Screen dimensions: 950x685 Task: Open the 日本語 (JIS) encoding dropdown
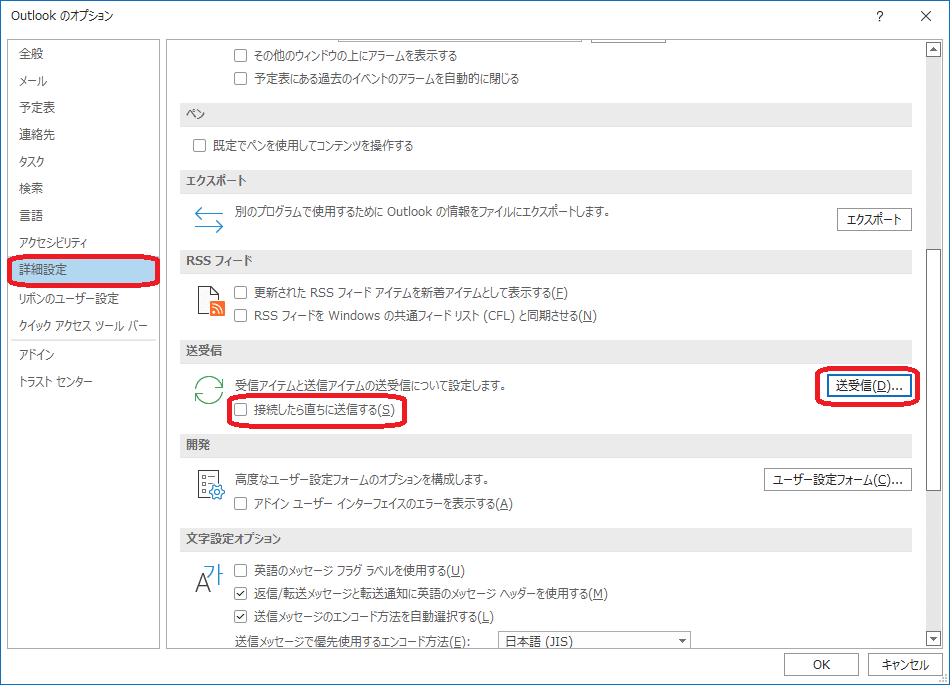coord(594,640)
